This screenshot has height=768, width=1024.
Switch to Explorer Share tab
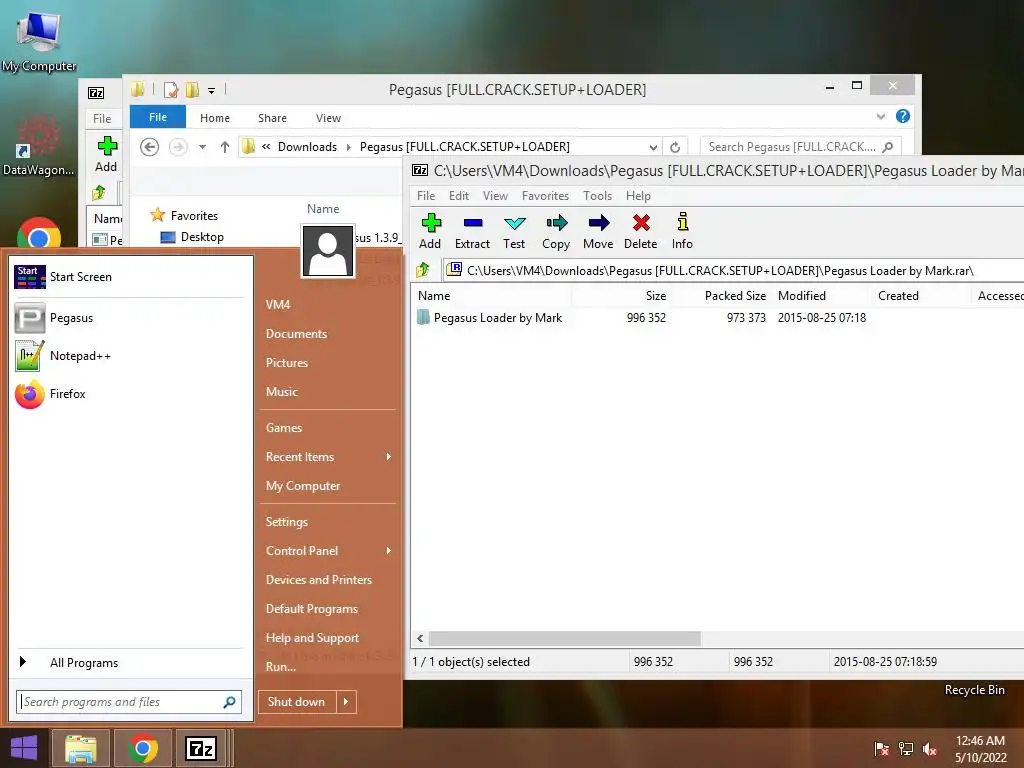(x=272, y=118)
